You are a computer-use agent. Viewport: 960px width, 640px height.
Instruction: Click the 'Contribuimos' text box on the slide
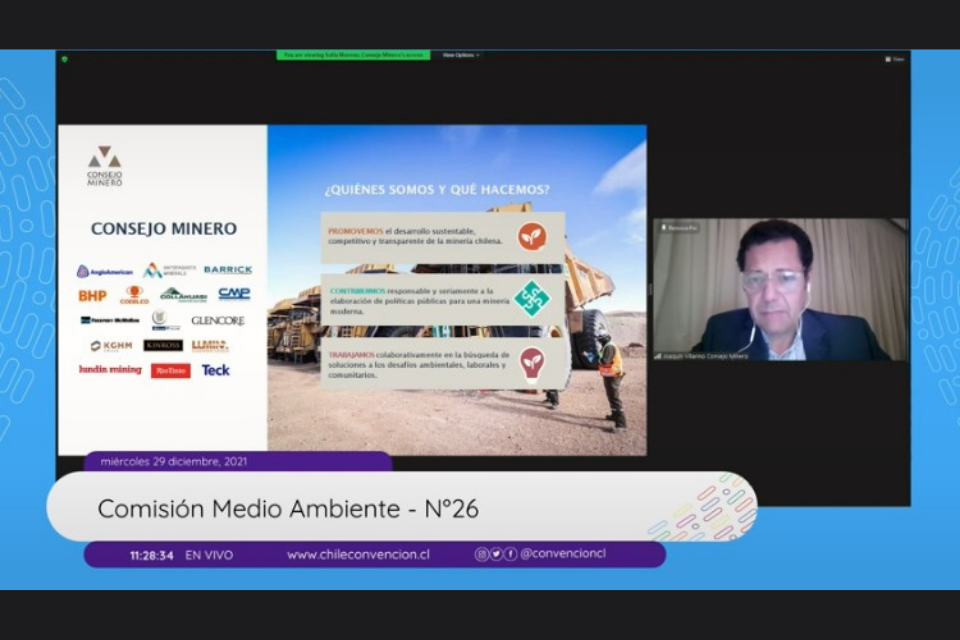point(443,300)
